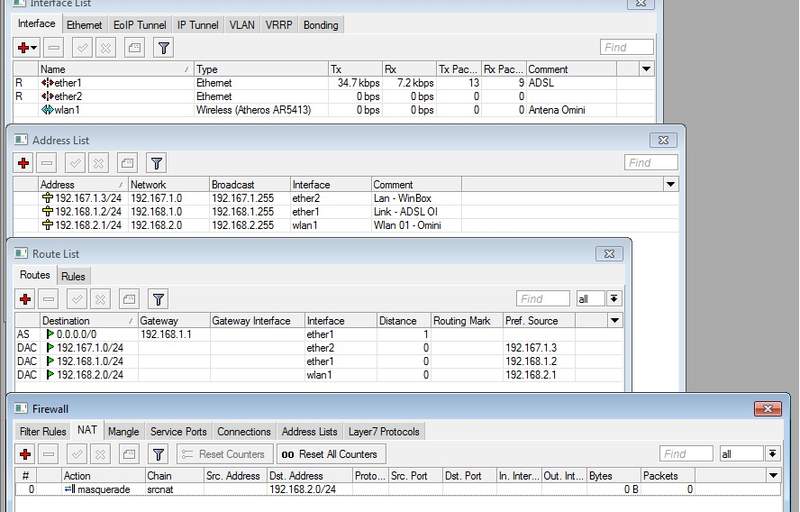
Task: Open column chooser dropdown in Address List table
Action: point(670,184)
